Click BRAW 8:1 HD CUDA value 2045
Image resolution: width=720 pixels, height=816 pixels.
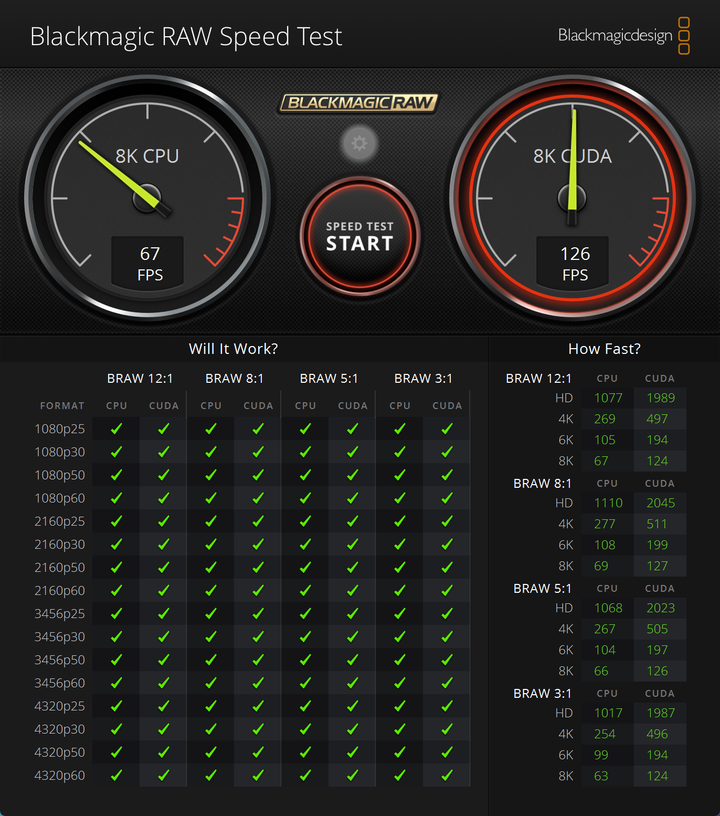tap(661, 503)
